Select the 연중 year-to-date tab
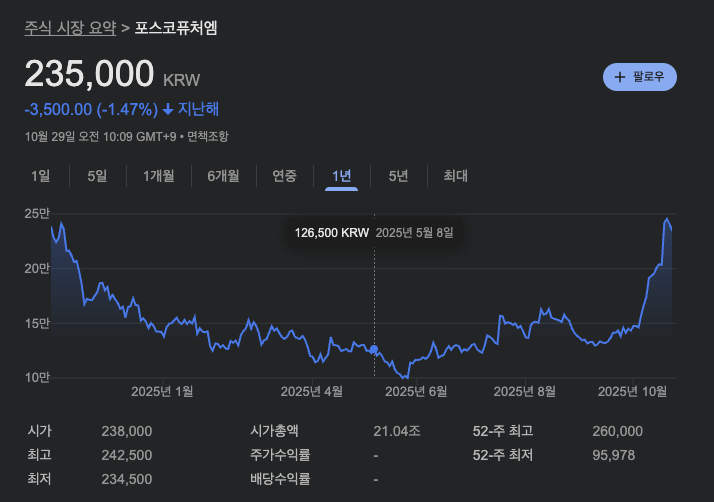The image size is (714, 502). point(284,176)
